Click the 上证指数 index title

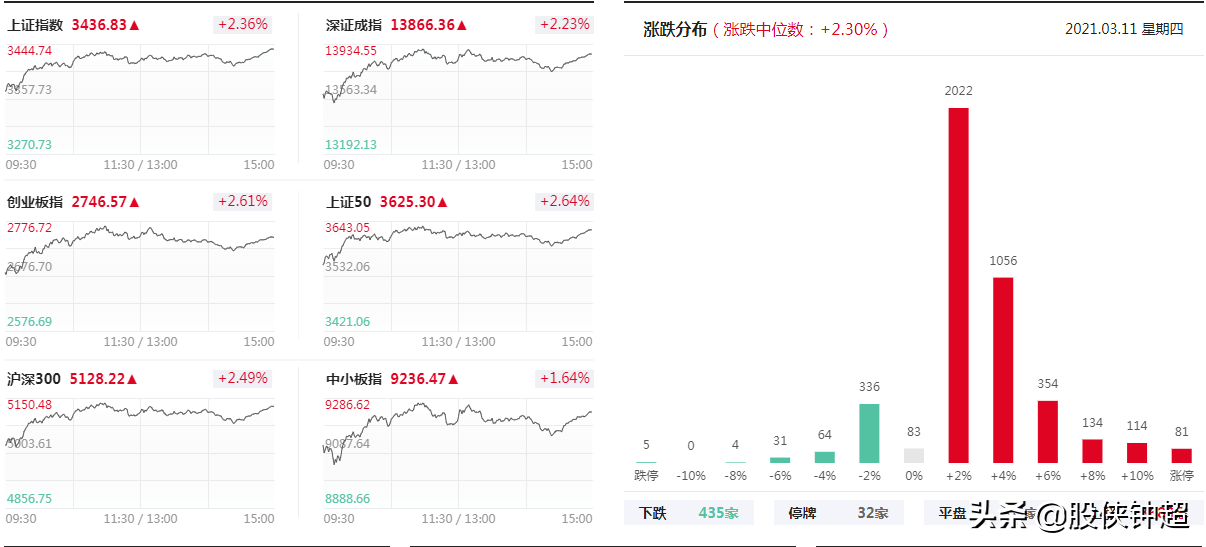35,24
